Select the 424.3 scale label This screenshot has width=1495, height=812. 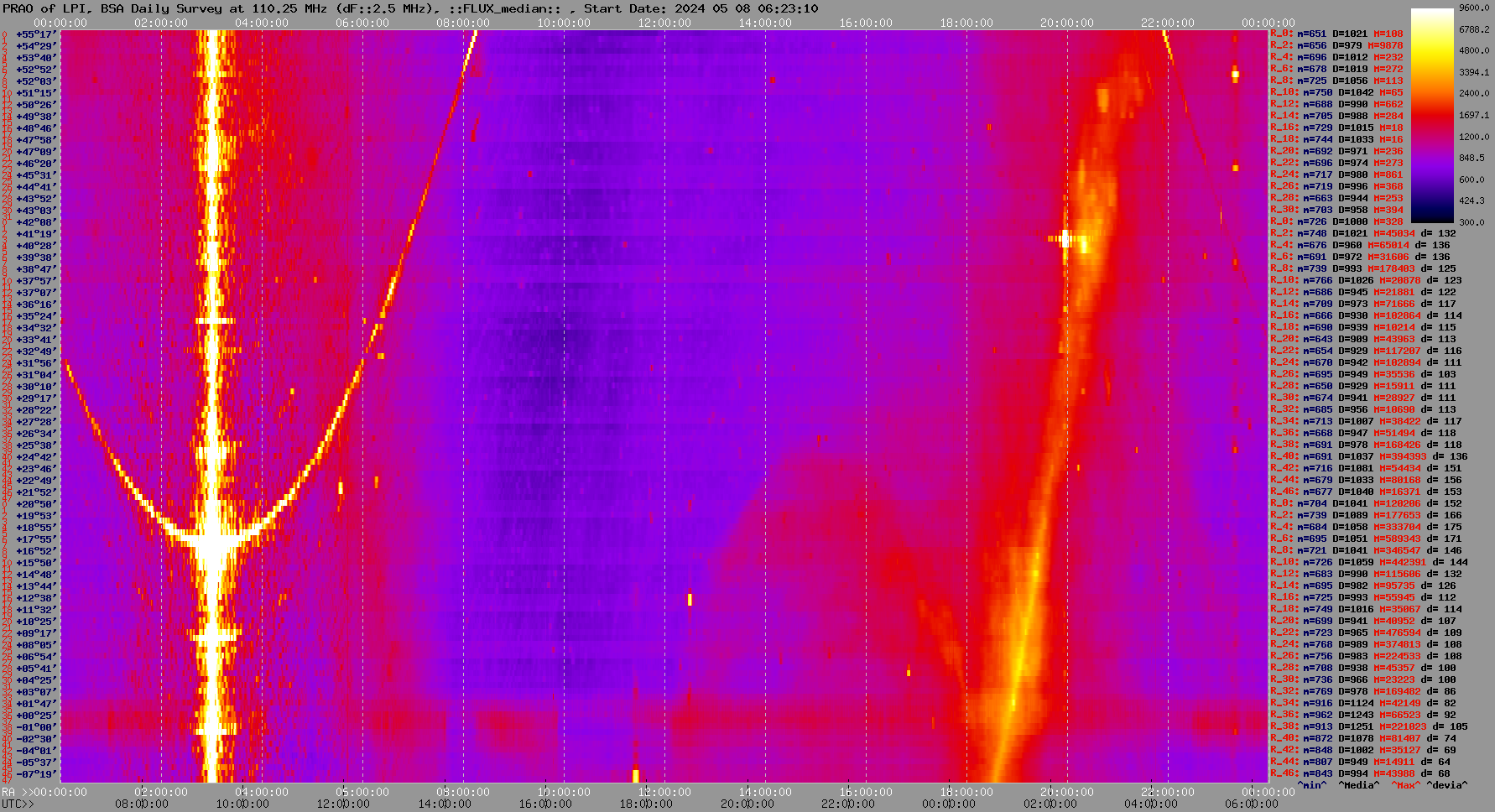[1472, 200]
